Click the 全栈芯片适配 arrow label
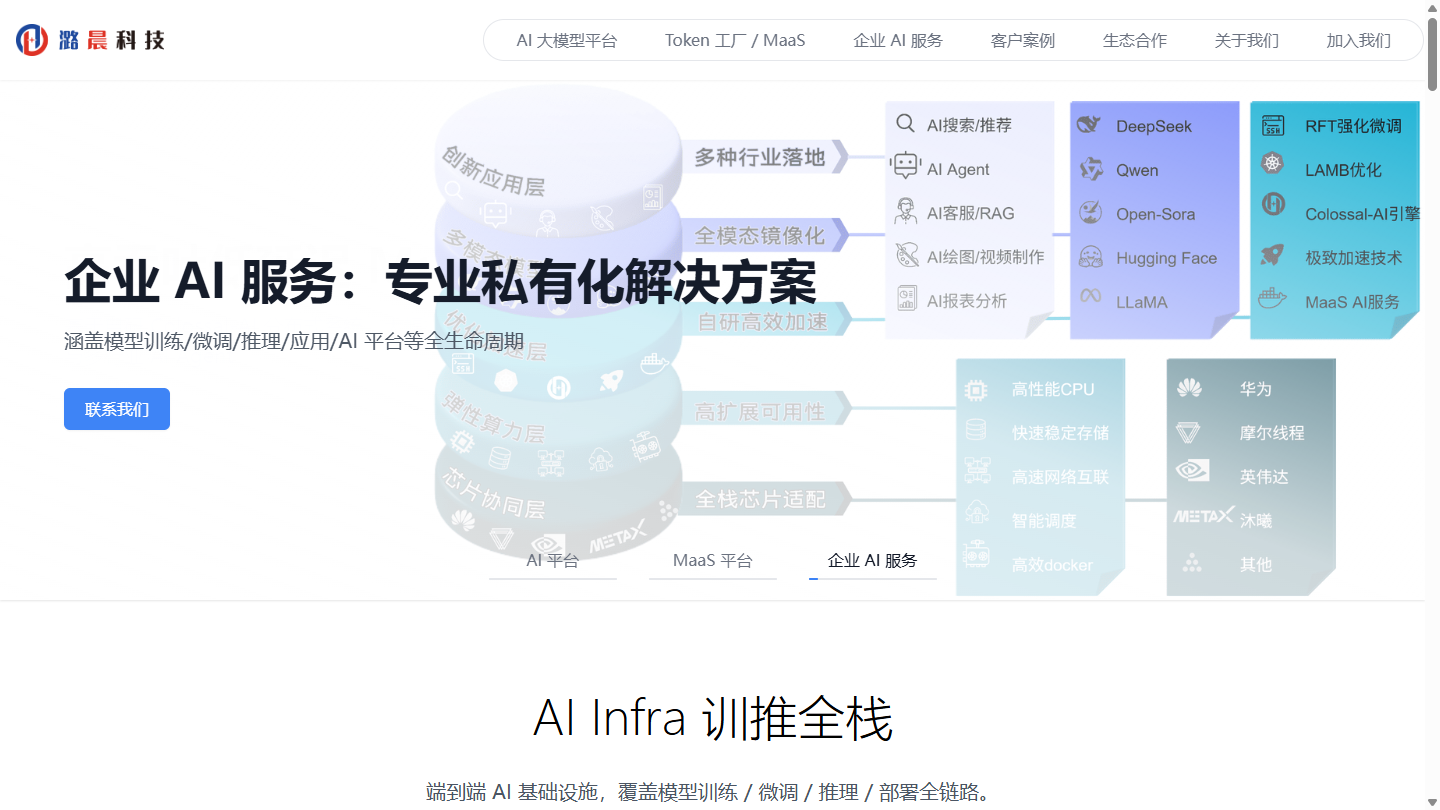Screen dimensions: 1440x810 point(767,498)
